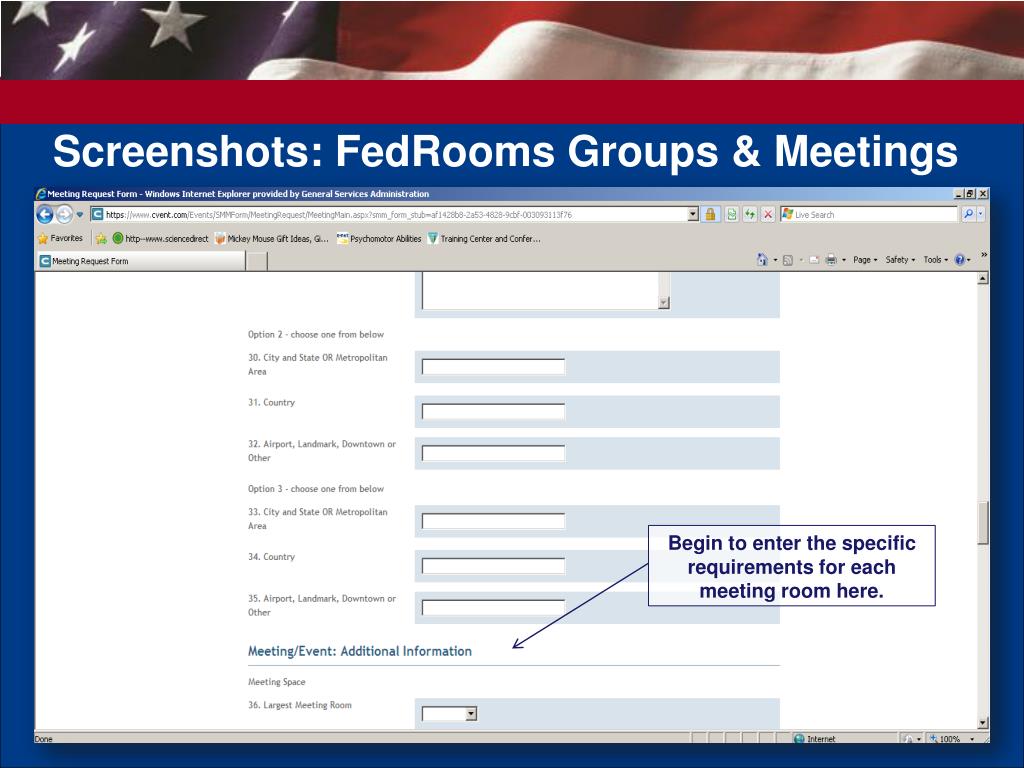Click the Meeting/Event: Additional Information heading

click(359, 651)
